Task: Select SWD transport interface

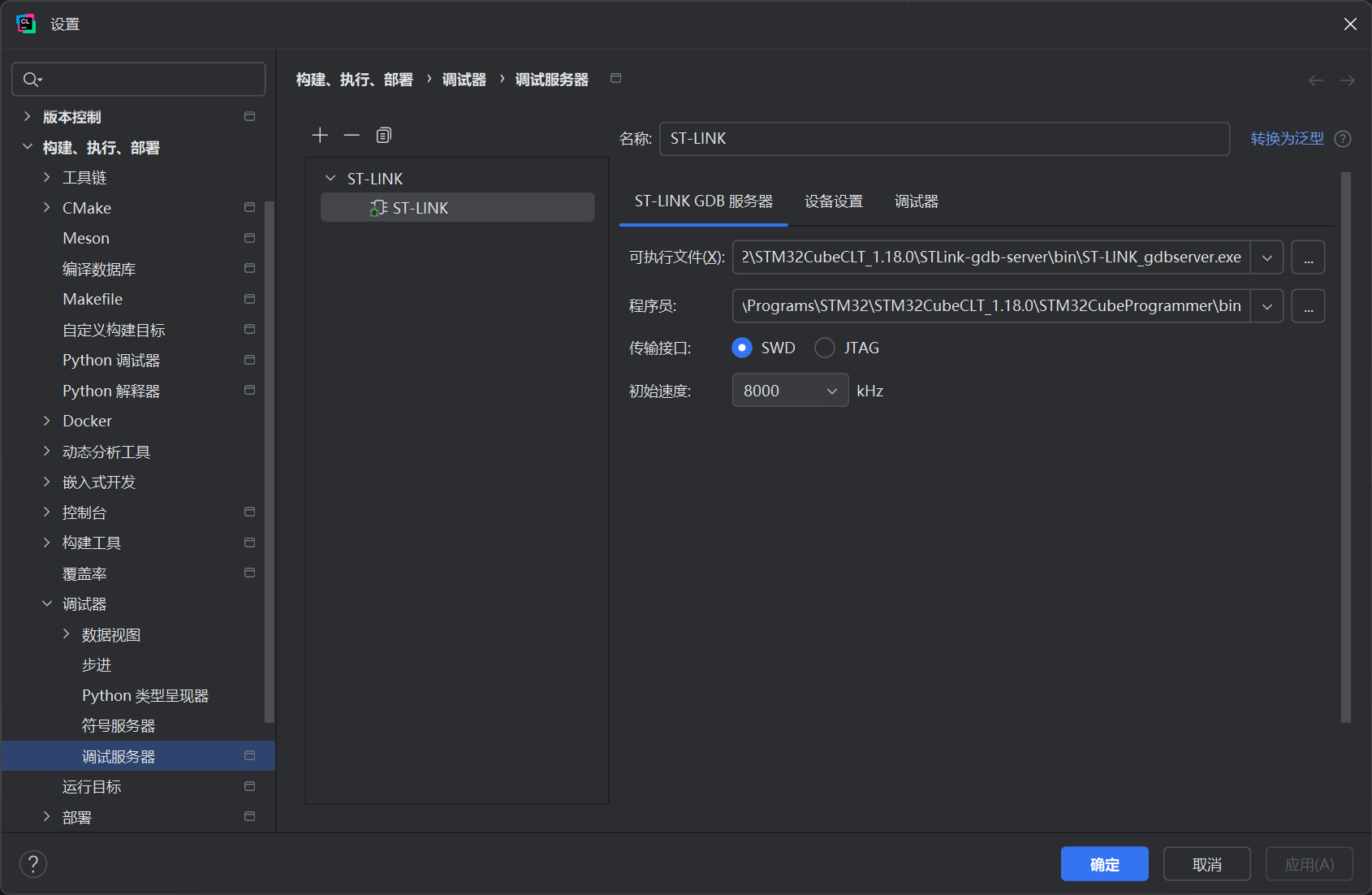Action: [742, 348]
